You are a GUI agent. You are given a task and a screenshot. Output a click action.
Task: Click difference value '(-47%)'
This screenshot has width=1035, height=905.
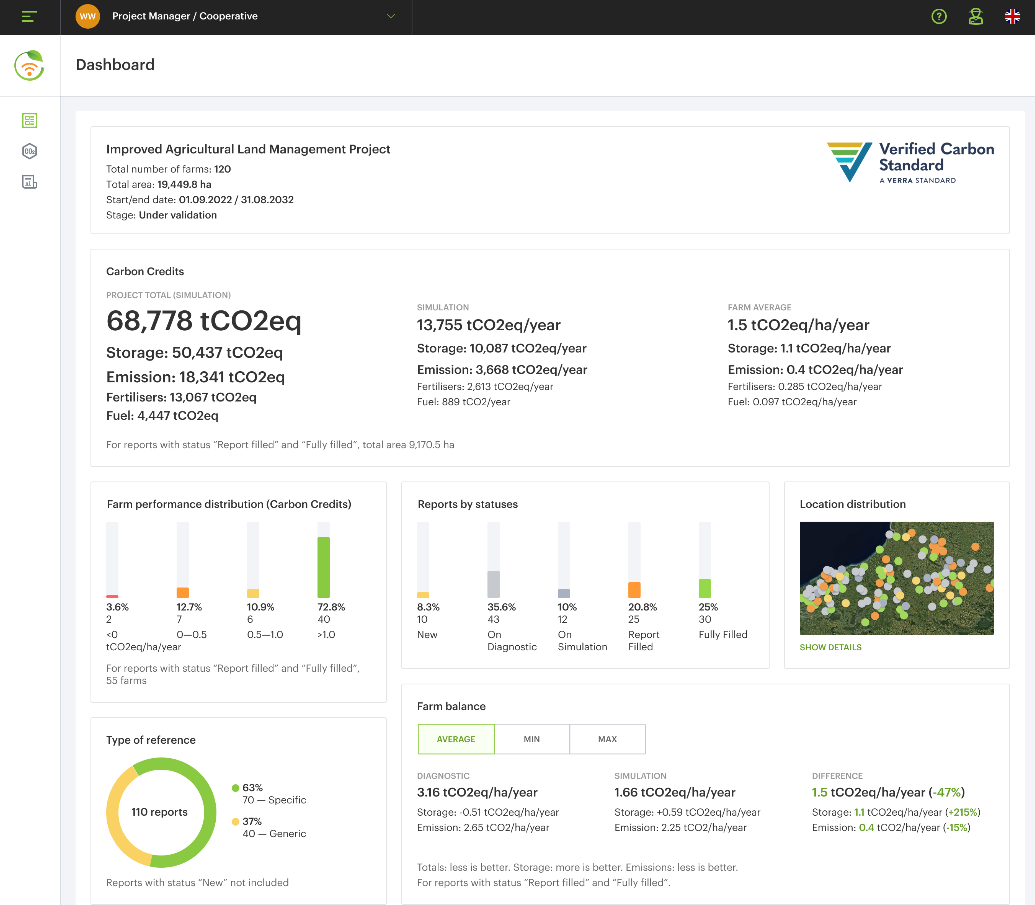pos(947,792)
